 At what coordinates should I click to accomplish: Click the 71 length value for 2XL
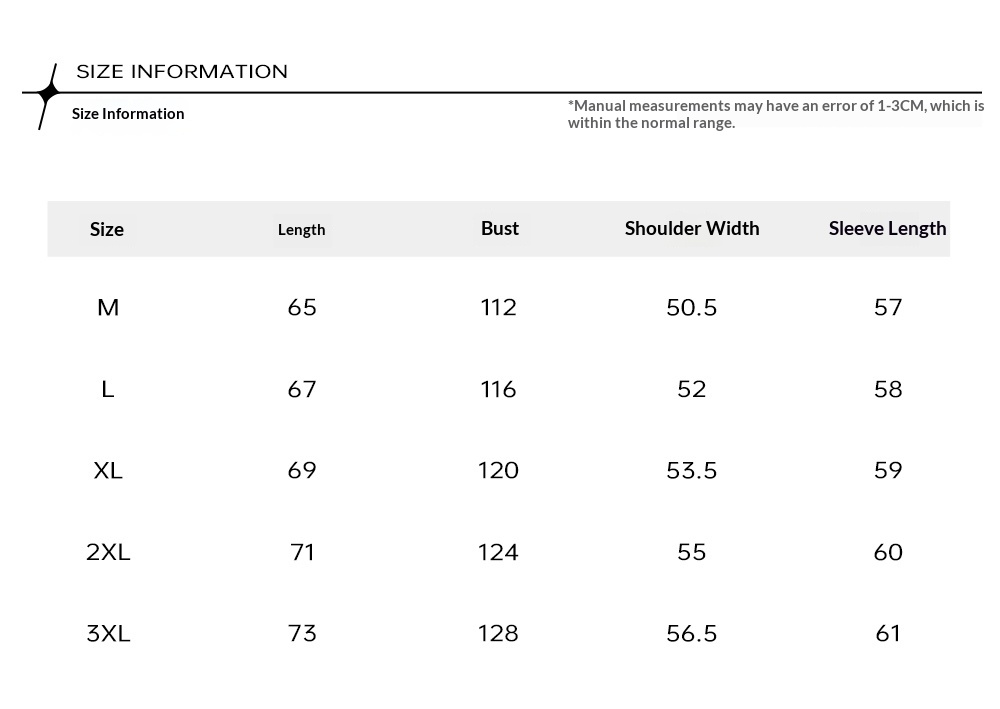[302, 552]
